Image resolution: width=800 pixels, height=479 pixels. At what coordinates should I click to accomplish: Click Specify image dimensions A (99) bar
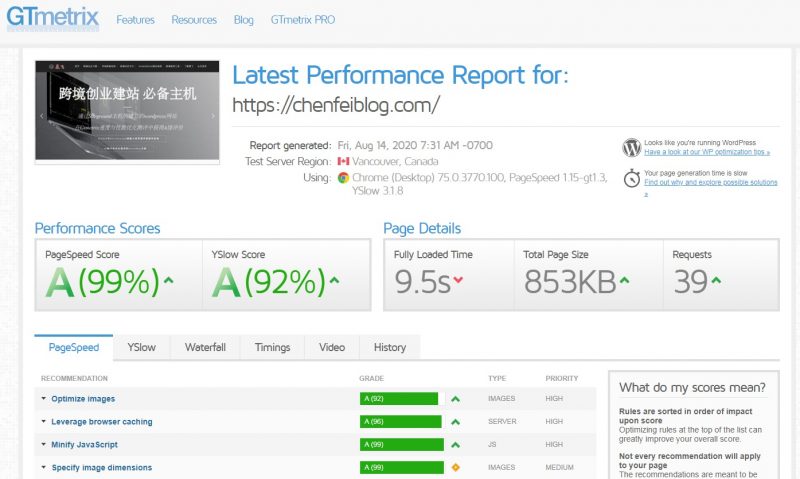[402, 467]
